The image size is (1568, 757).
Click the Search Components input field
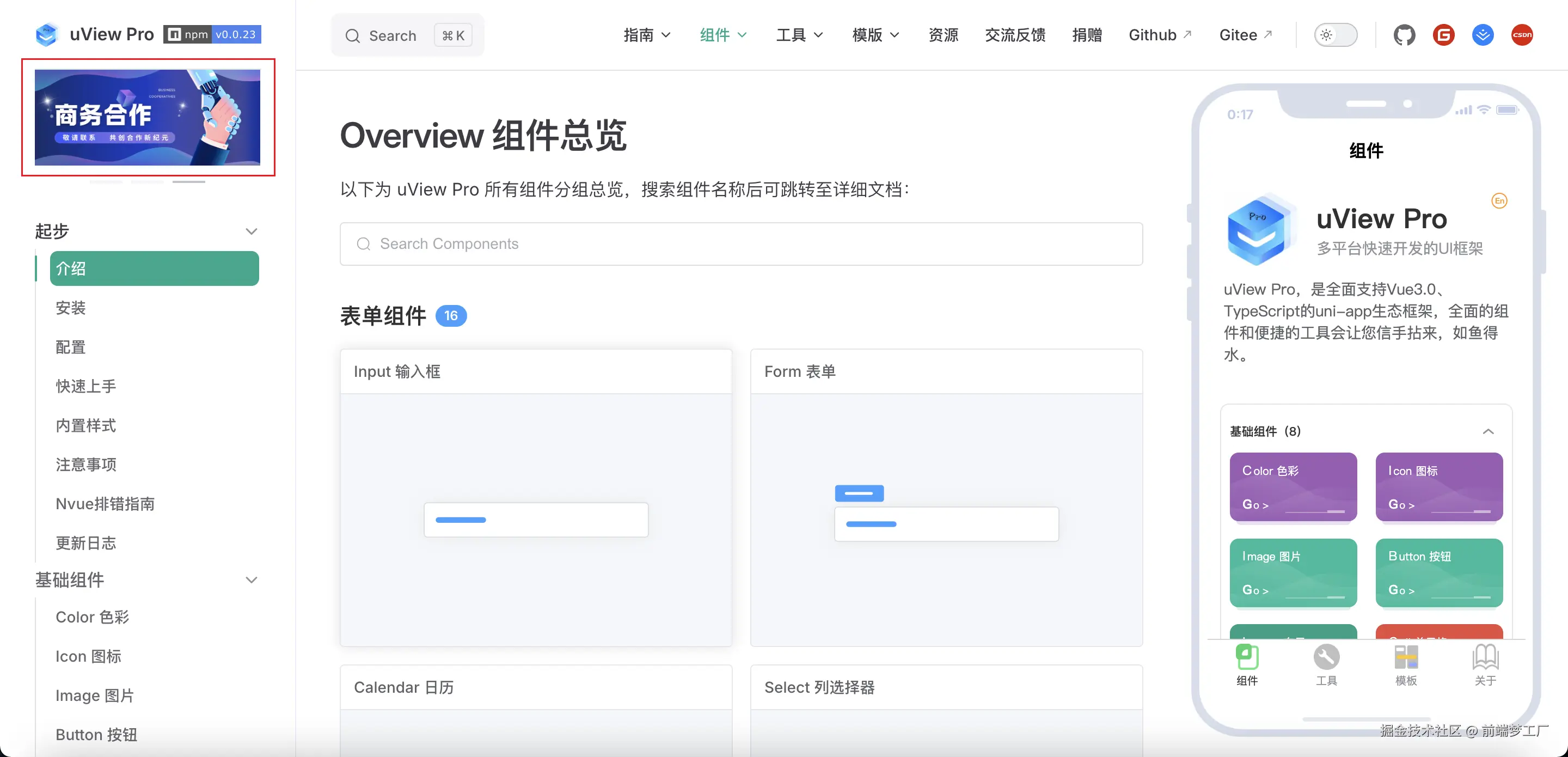coord(741,244)
